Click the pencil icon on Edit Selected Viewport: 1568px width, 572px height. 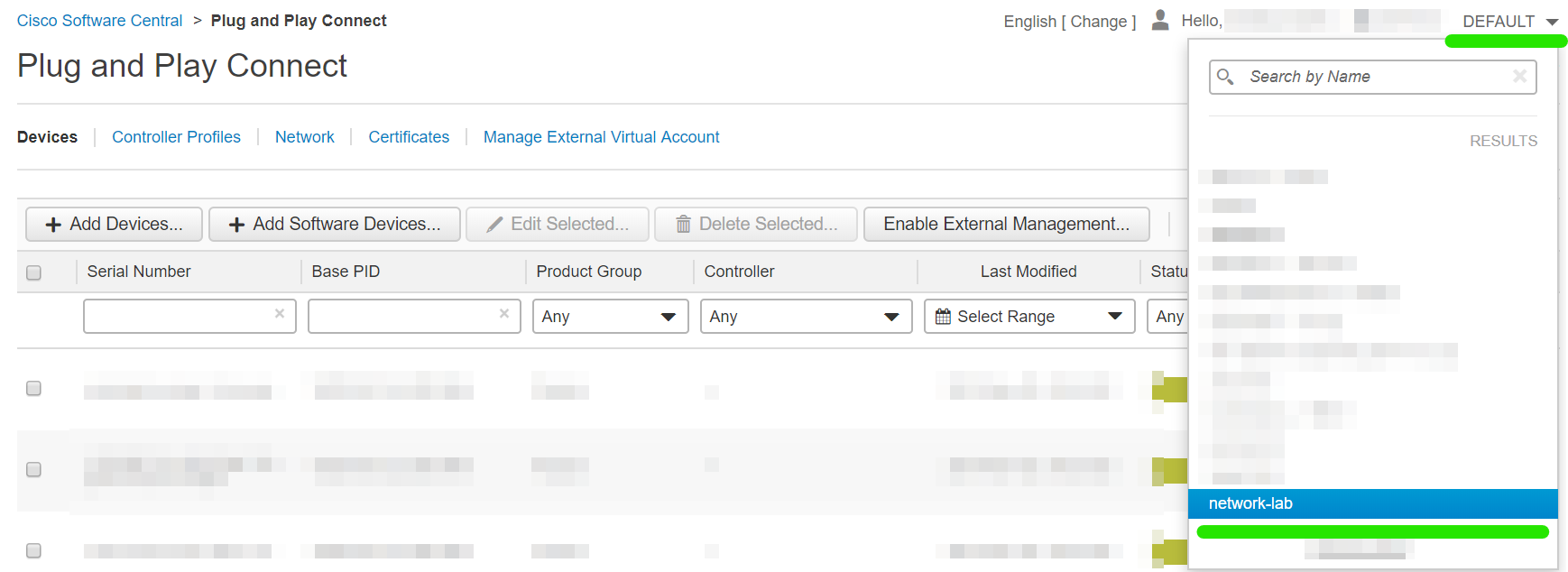point(494,225)
